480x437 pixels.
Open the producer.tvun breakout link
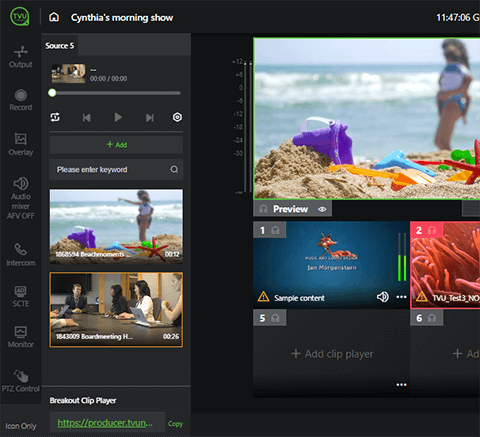pos(105,423)
